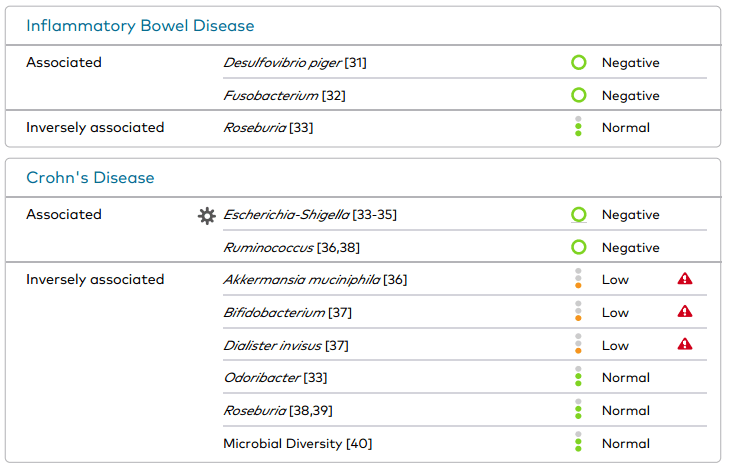This screenshot has width=732, height=476.
Task: Click the green circle icon for Fusobacterium
Action: (578, 96)
